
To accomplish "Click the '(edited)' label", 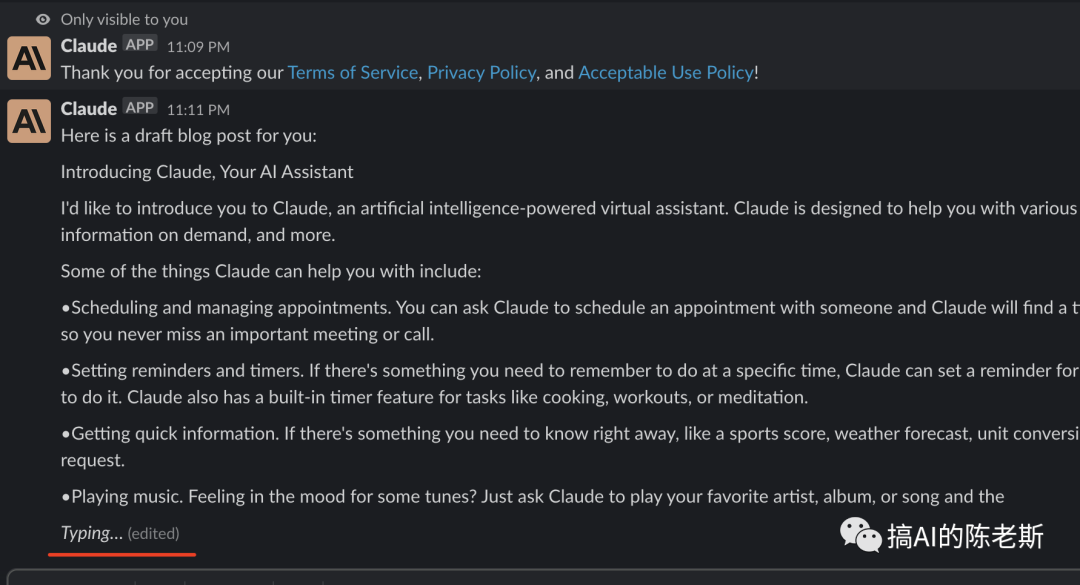I will pyautogui.click(x=153, y=533).
